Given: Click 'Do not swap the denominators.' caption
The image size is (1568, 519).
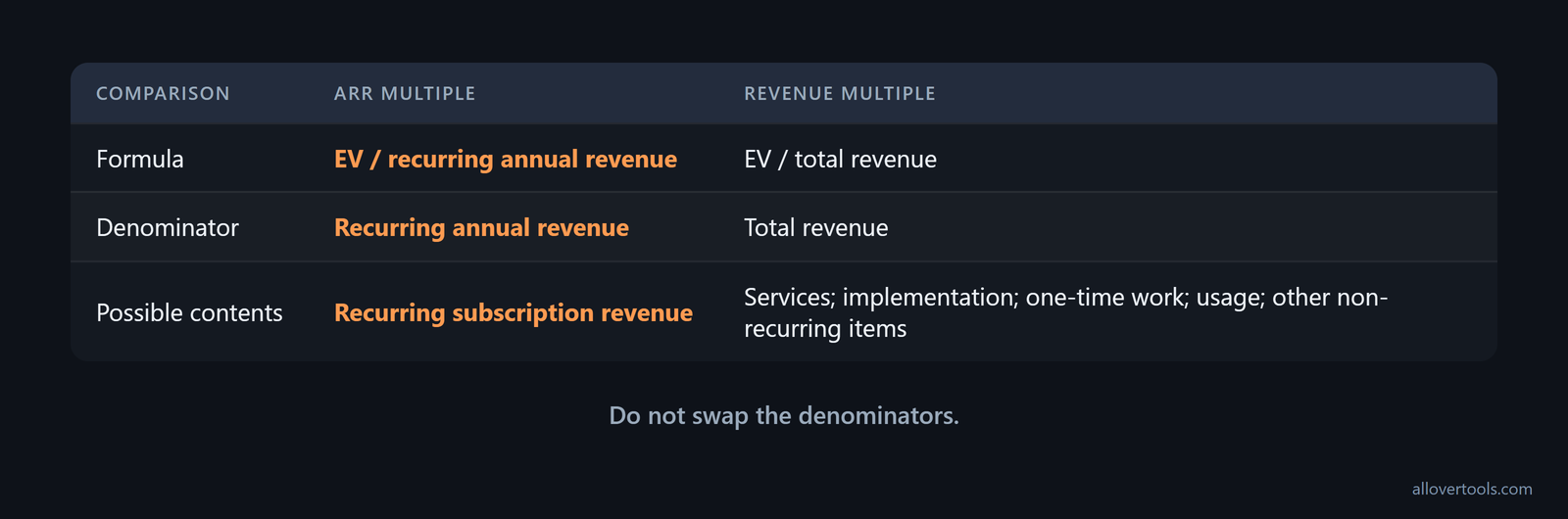Looking at the screenshot, I should tap(784, 415).
